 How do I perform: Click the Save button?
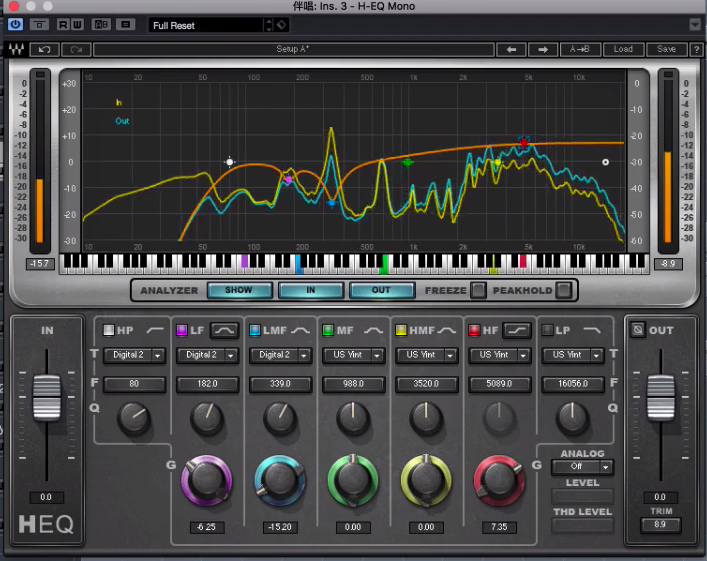point(666,49)
